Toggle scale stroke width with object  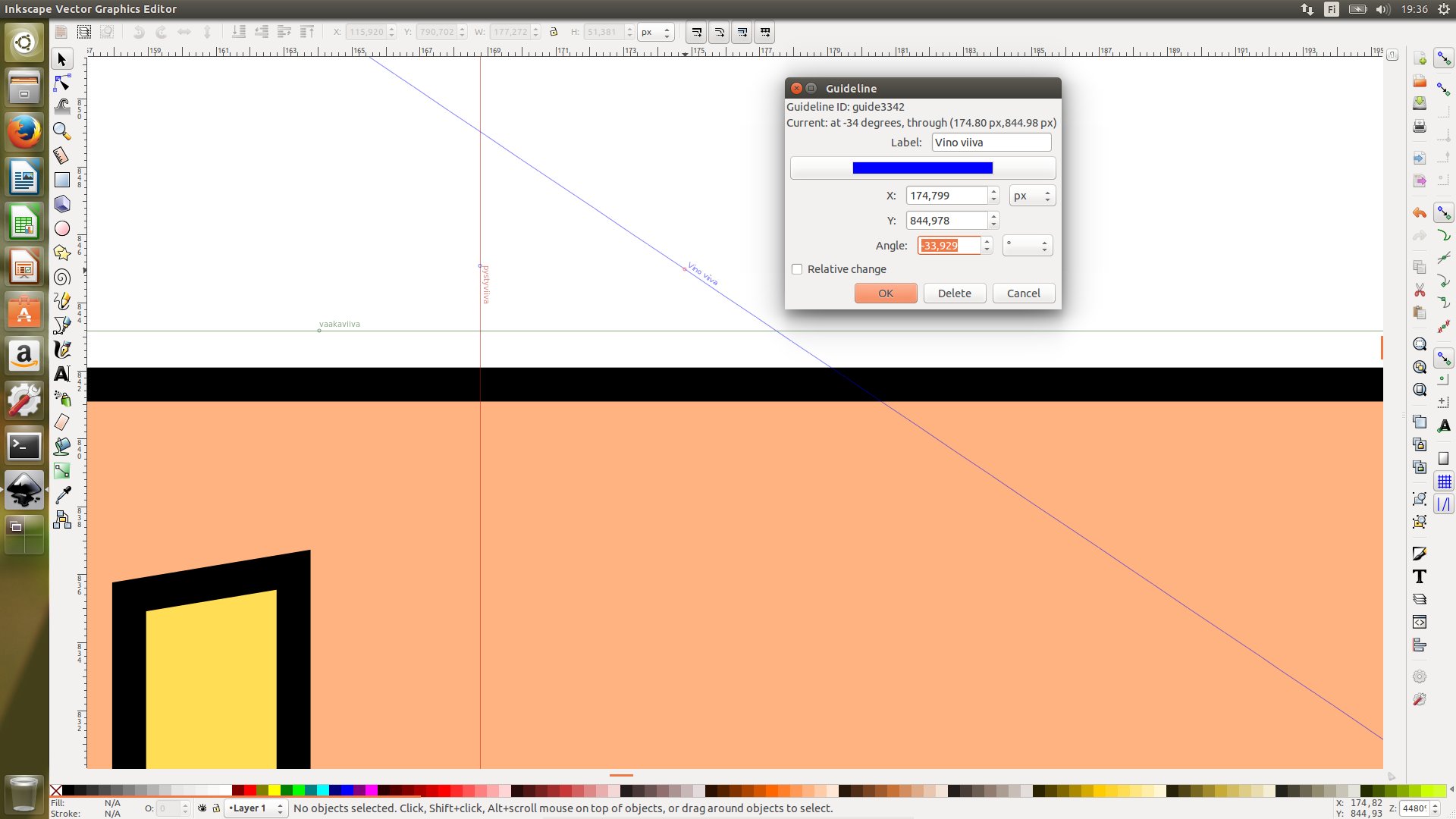tap(696, 33)
